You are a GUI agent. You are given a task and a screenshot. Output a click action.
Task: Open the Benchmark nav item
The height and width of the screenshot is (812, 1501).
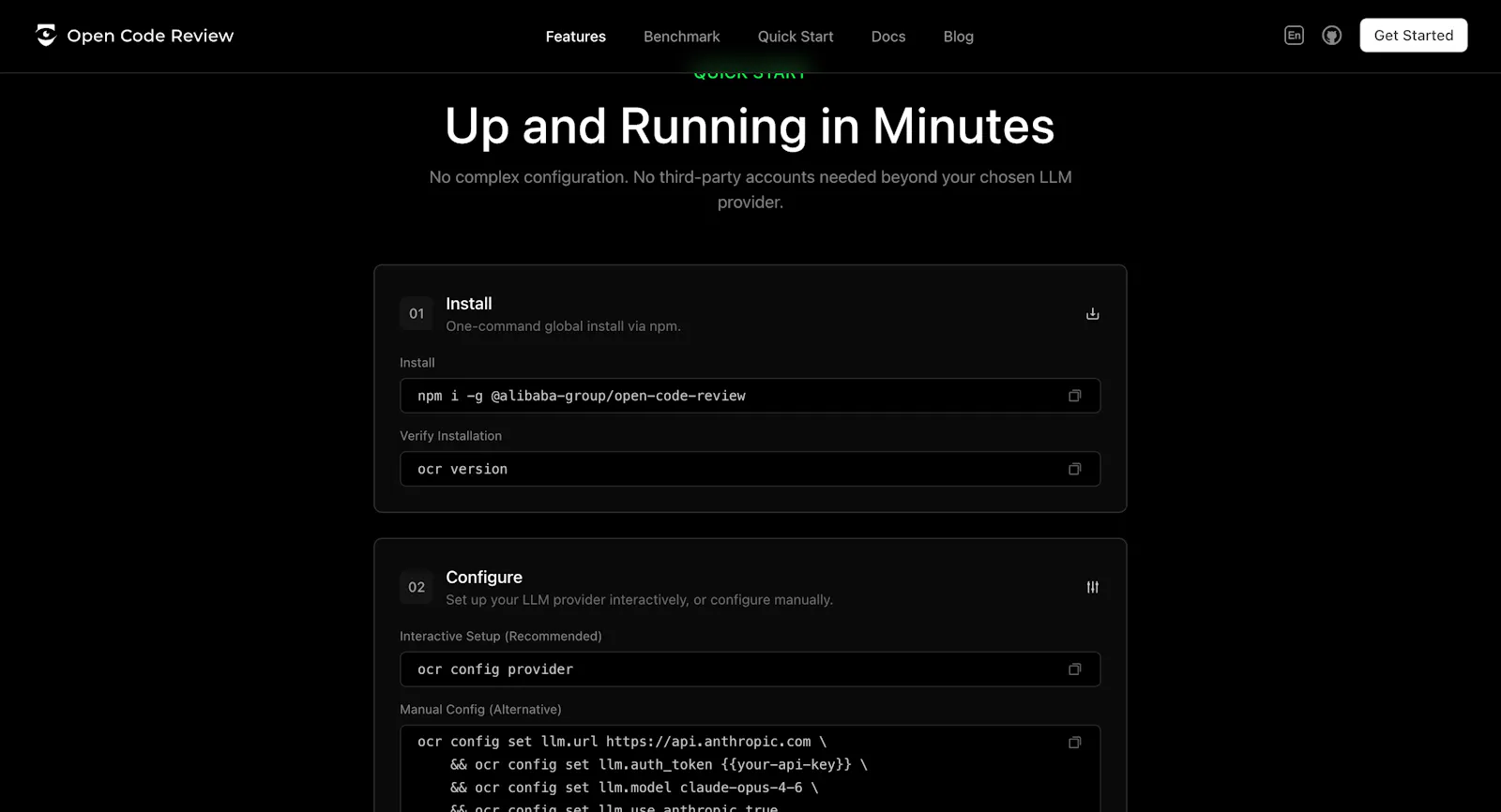(682, 37)
